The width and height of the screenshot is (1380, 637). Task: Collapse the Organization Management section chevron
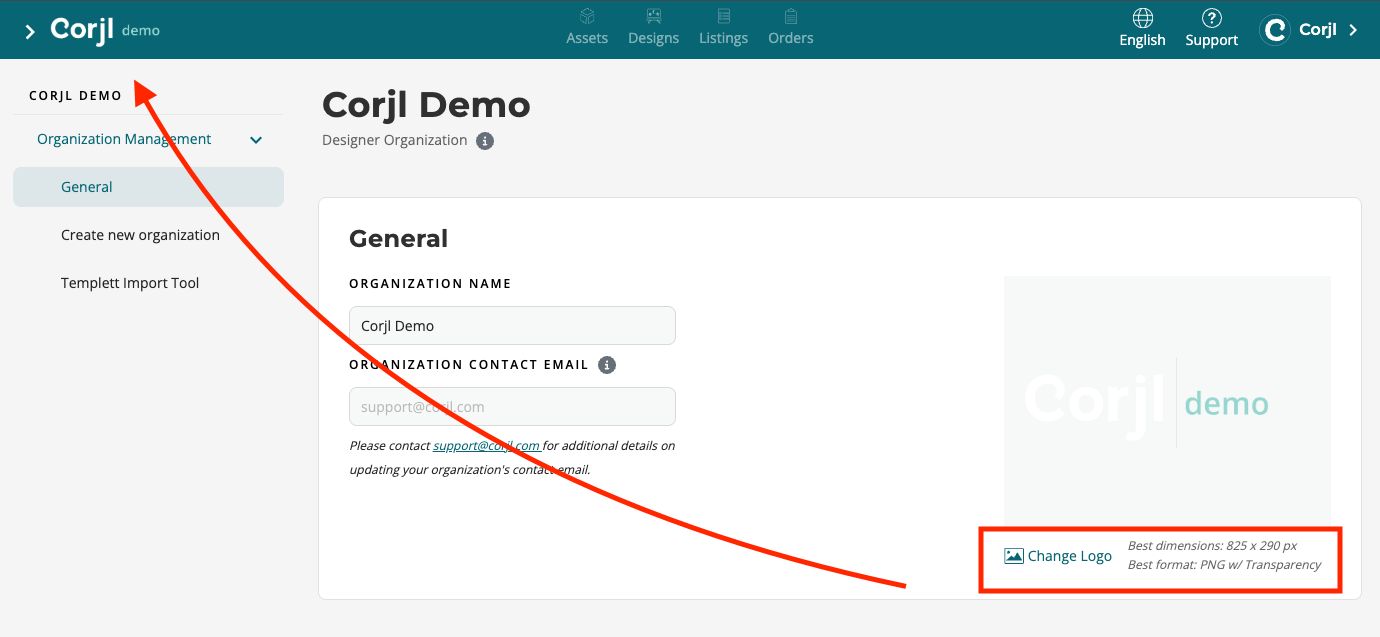[x=256, y=140]
